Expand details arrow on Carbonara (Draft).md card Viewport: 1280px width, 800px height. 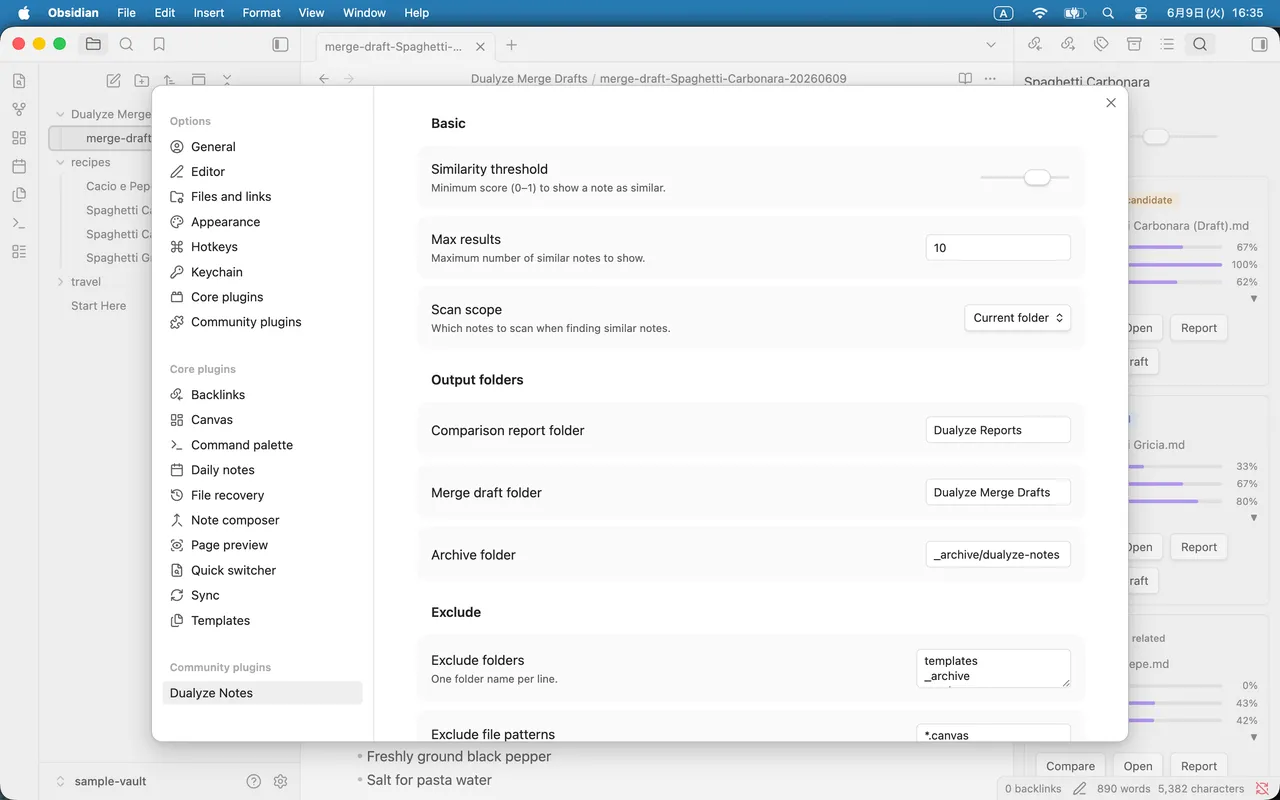coord(1253,298)
